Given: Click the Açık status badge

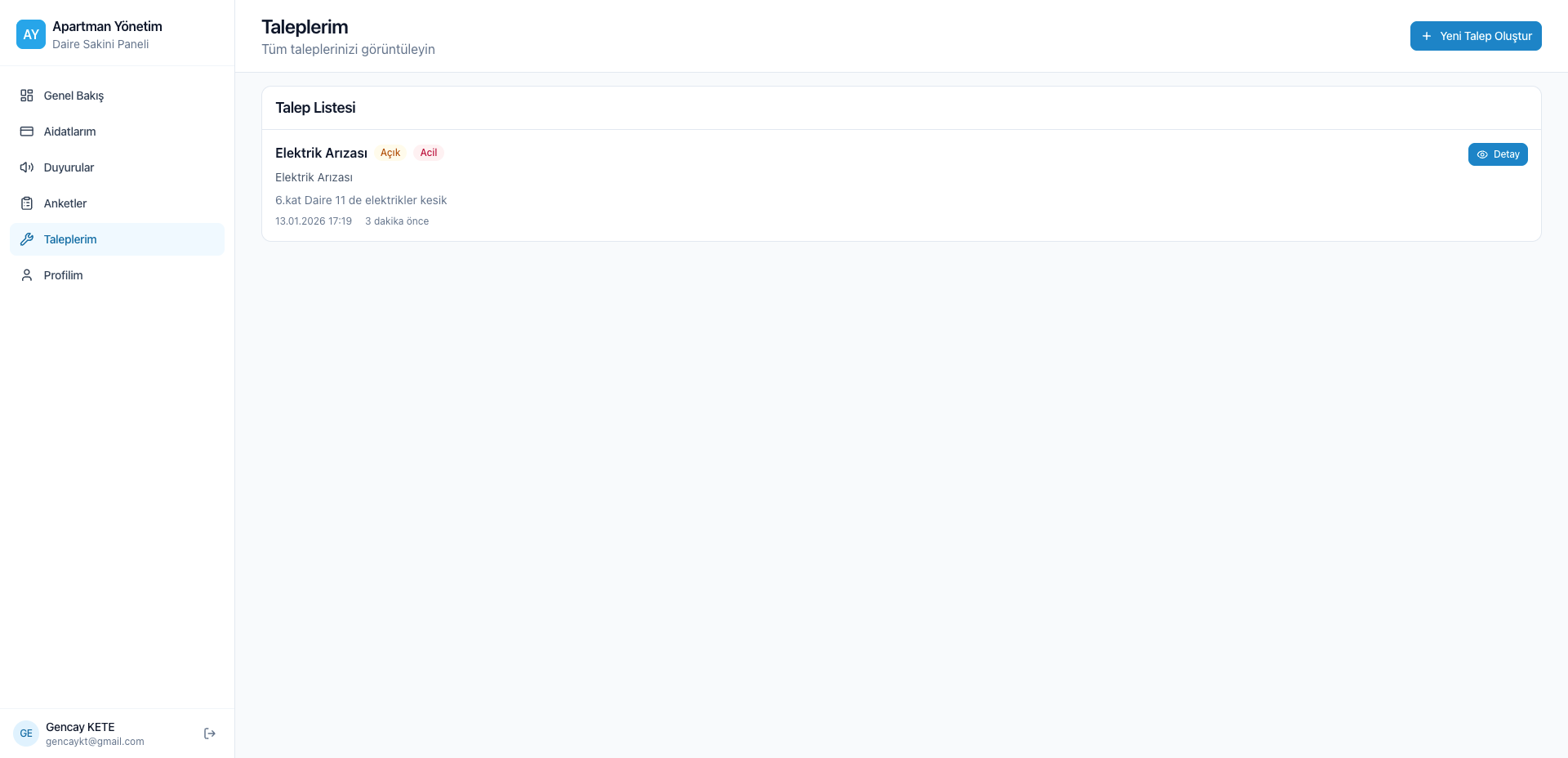Looking at the screenshot, I should tap(390, 153).
